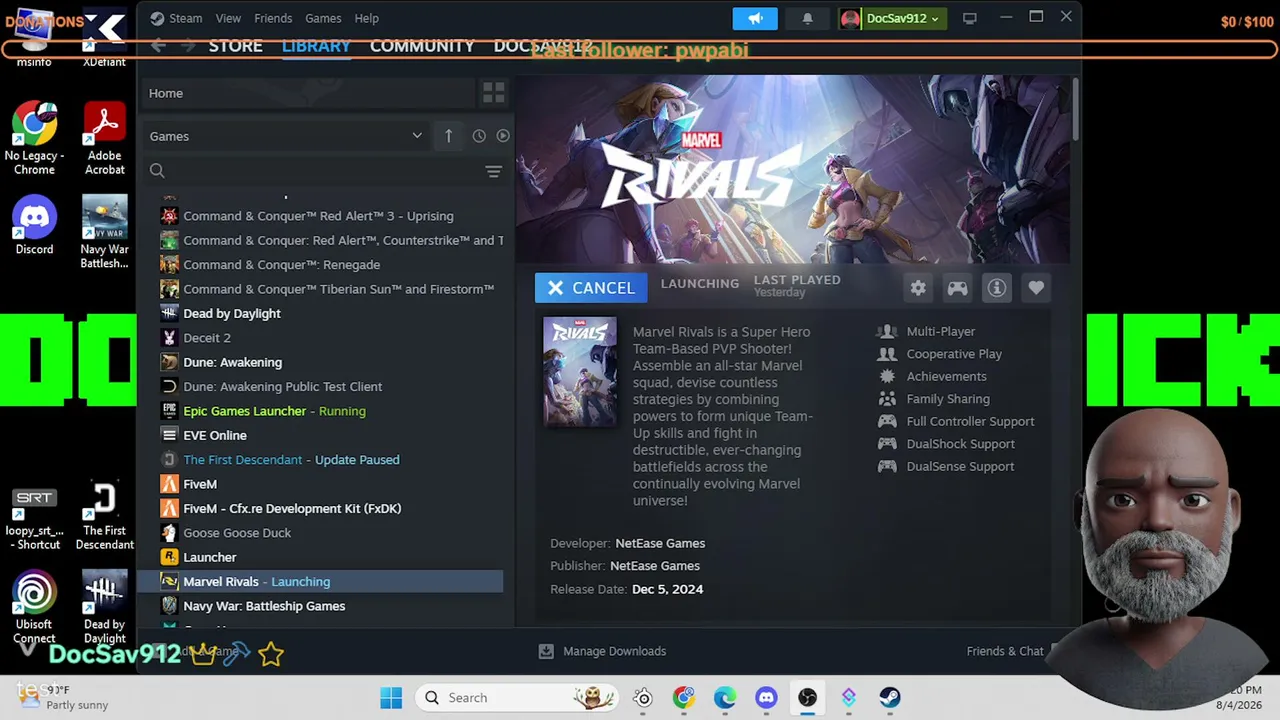Open Microsoft Edge from the taskbar
1280x720 pixels.
725,698
